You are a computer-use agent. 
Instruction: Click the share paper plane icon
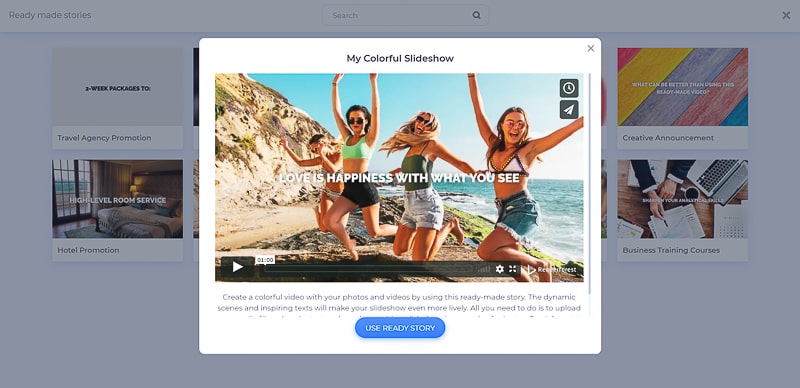click(x=569, y=110)
